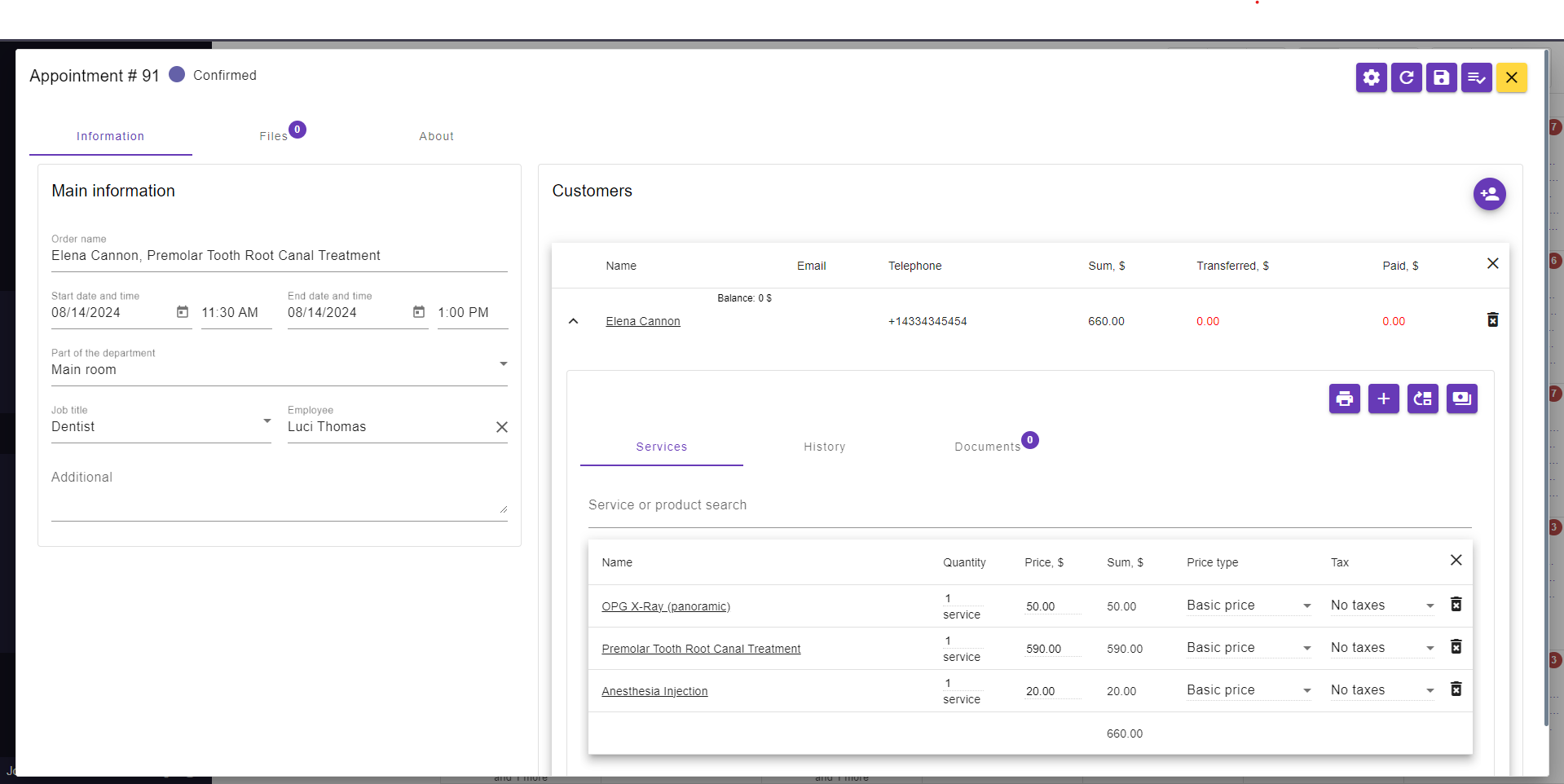Close the appointment dialog with yellow X
The height and width of the screenshot is (784, 1564).
pos(1511,77)
